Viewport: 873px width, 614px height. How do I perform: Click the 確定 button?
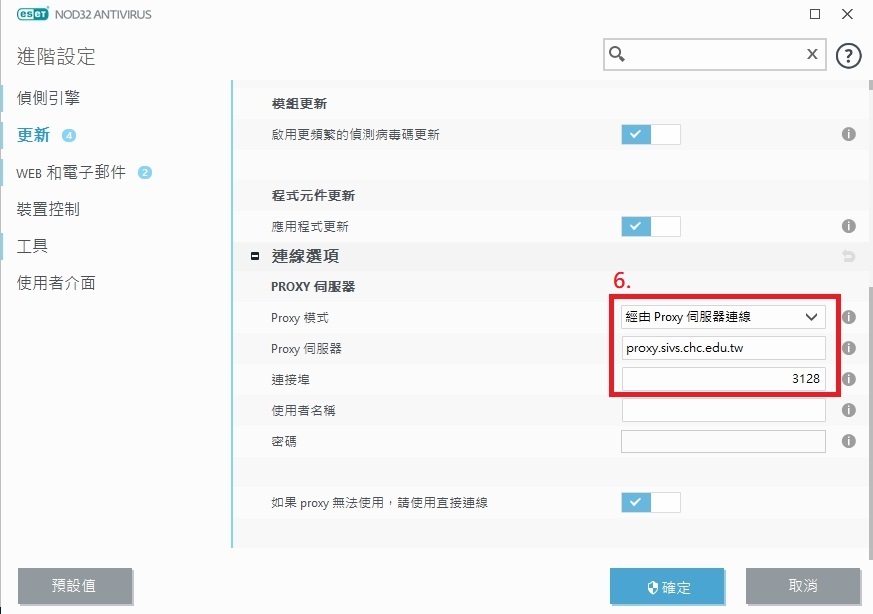tap(667, 586)
